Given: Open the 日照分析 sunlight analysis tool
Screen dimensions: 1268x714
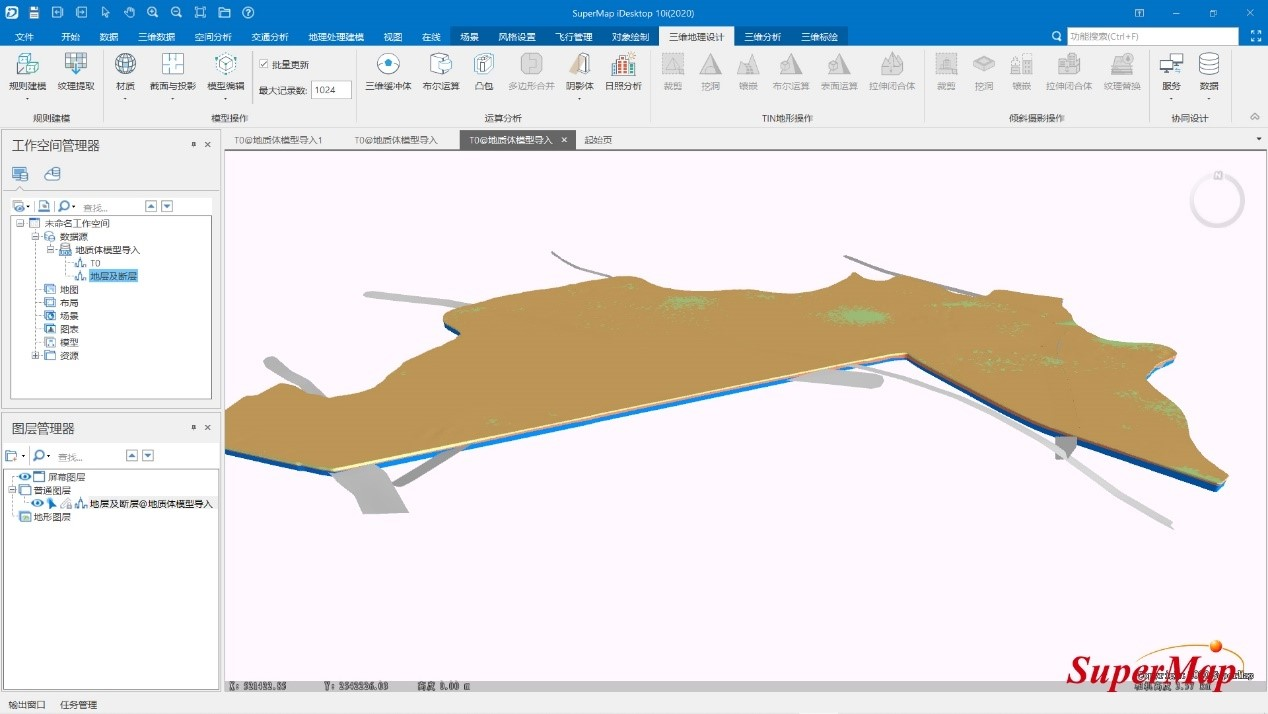Looking at the screenshot, I should pyautogui.click(x=623, y=66).
